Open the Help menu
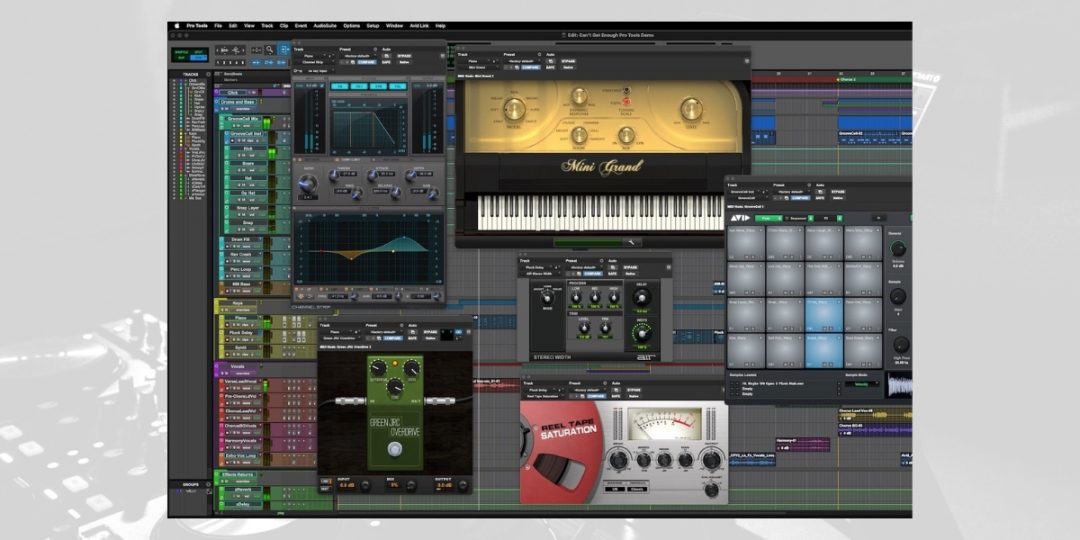1080x540 pixels. [x=441, y=25]
